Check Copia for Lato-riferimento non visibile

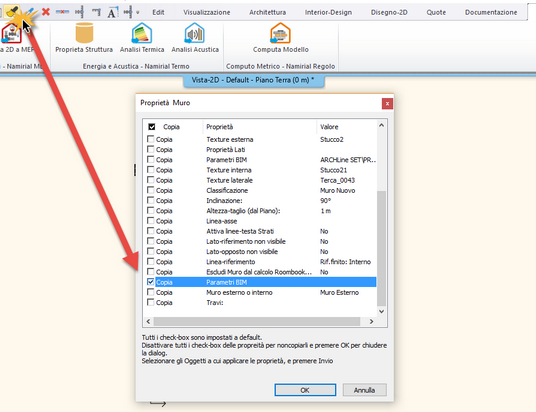[150, 241]
